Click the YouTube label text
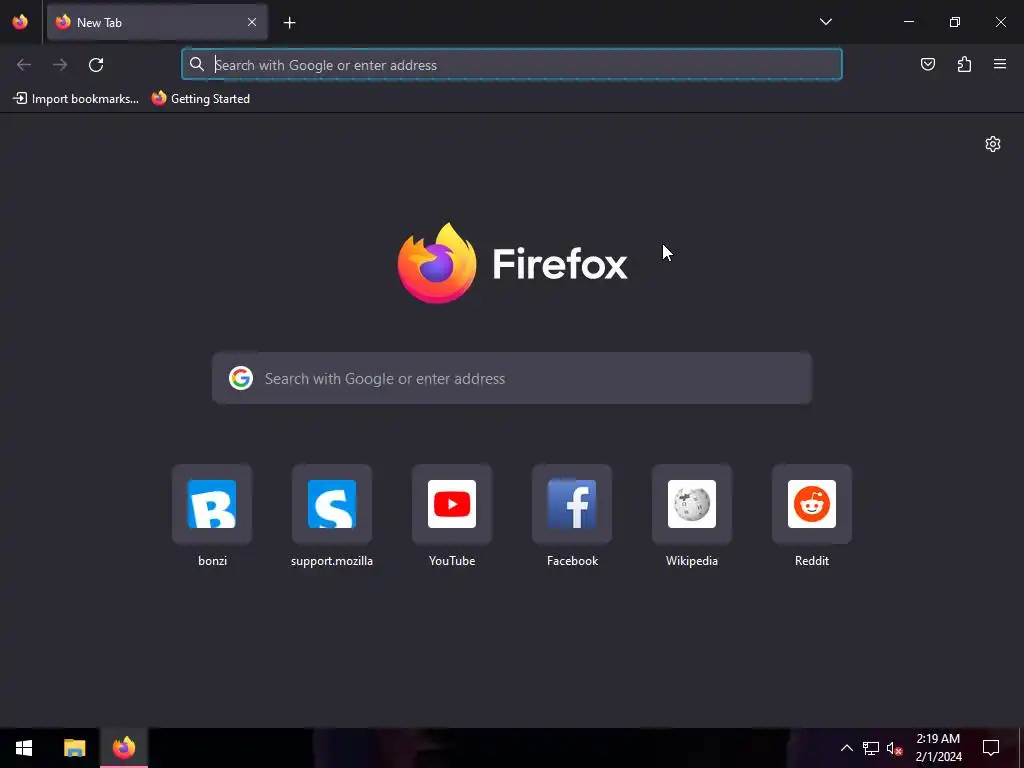1024x768 pixels. (x=452, y=561)
